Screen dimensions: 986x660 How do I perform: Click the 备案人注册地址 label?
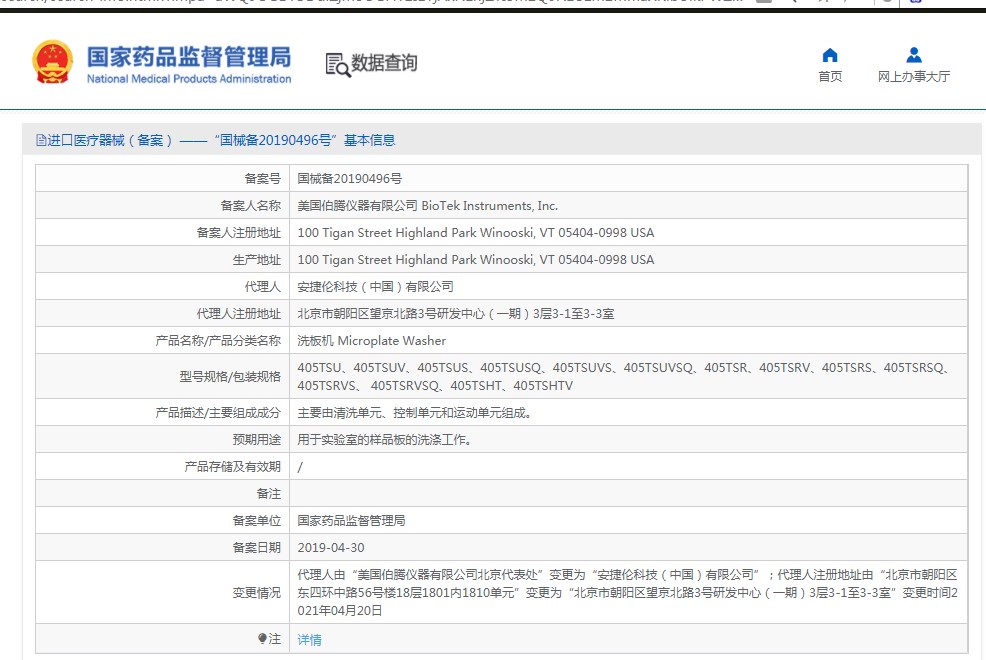(238, 233)
